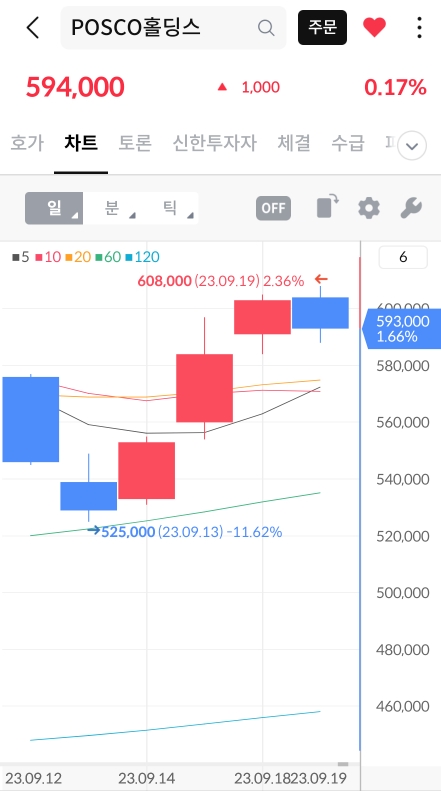The width and height of the screenshot is (441, 791).
Task: Open the 수급 tab
Action: [x=348, y=143]
